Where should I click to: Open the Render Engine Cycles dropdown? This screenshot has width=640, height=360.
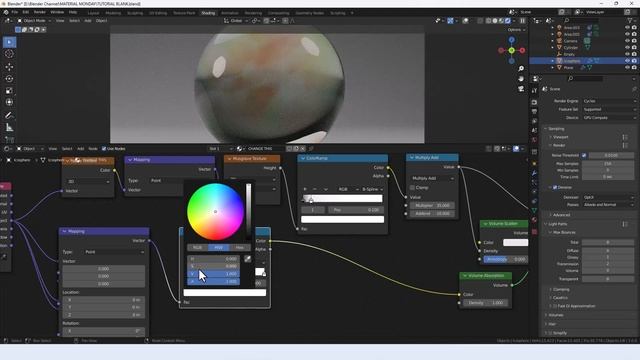609,101
